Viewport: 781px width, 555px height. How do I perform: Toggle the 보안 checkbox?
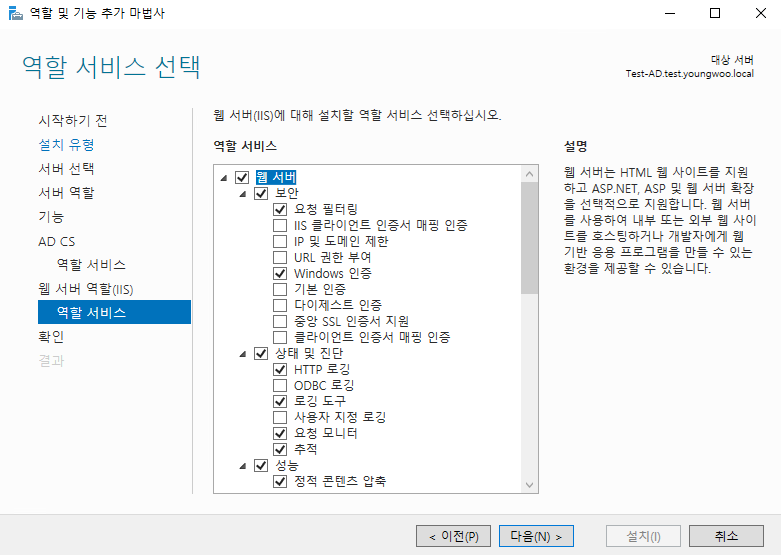point(261,193)
